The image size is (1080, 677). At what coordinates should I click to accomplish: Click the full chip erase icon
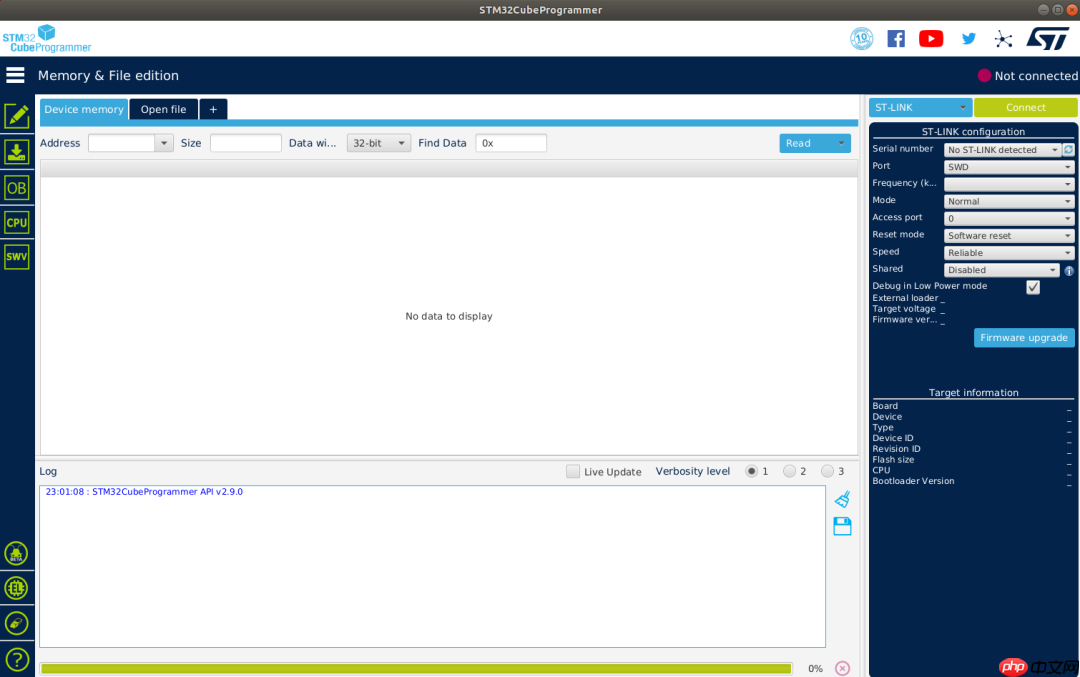tap(16, 623)
